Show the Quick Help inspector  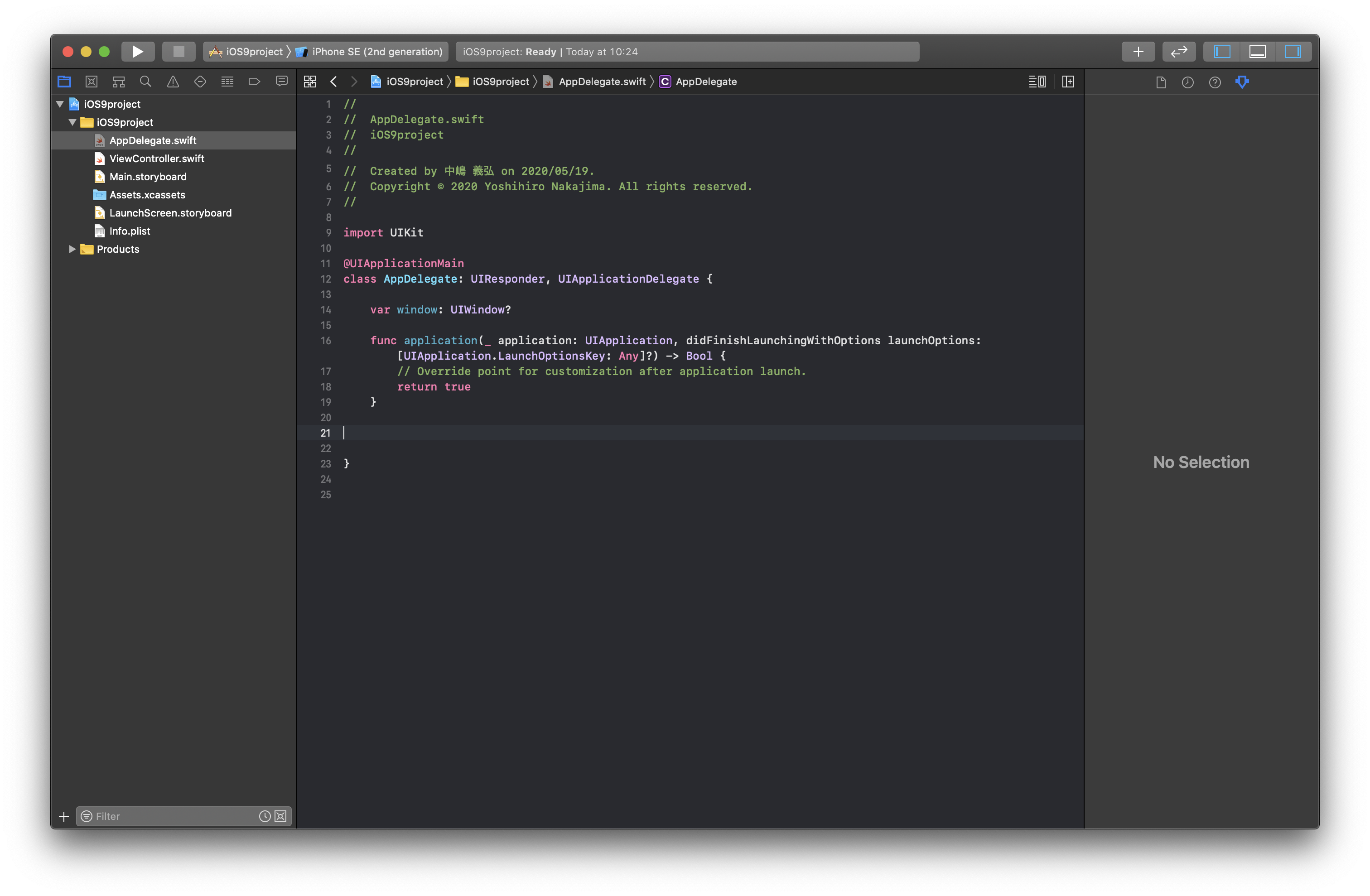1215,82
